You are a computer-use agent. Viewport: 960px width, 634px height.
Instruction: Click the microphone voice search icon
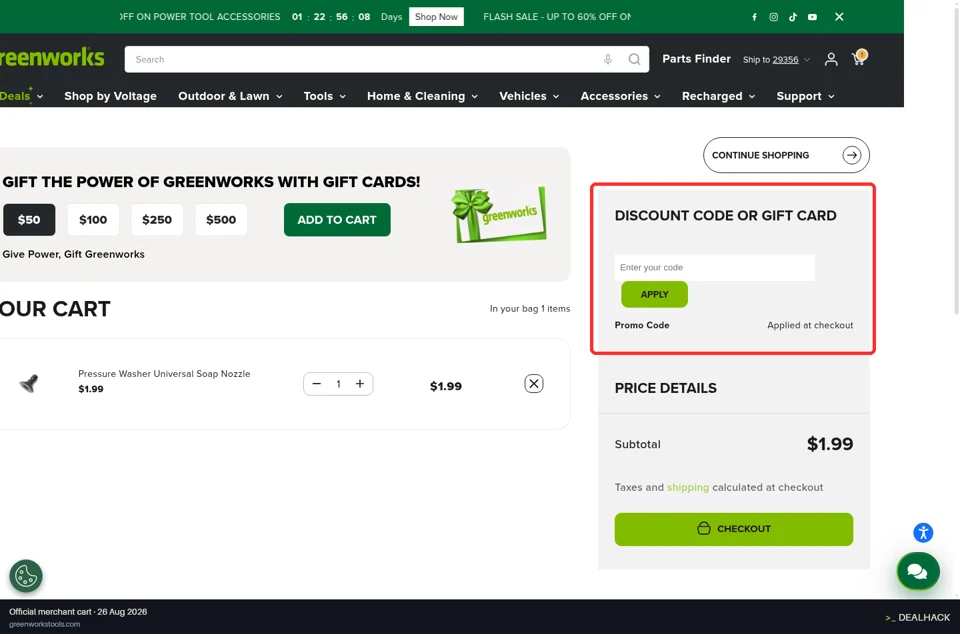(x=607, y=59)
